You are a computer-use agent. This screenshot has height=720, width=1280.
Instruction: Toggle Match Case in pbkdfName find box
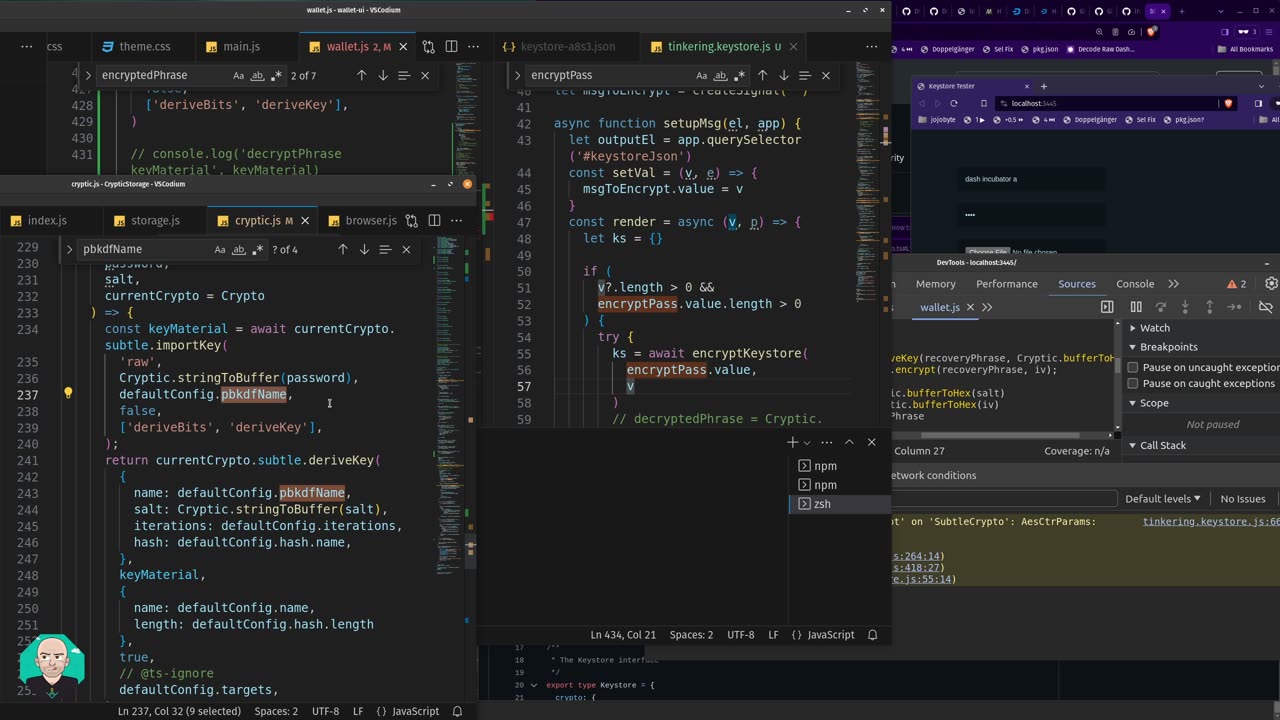pos(219,249)
